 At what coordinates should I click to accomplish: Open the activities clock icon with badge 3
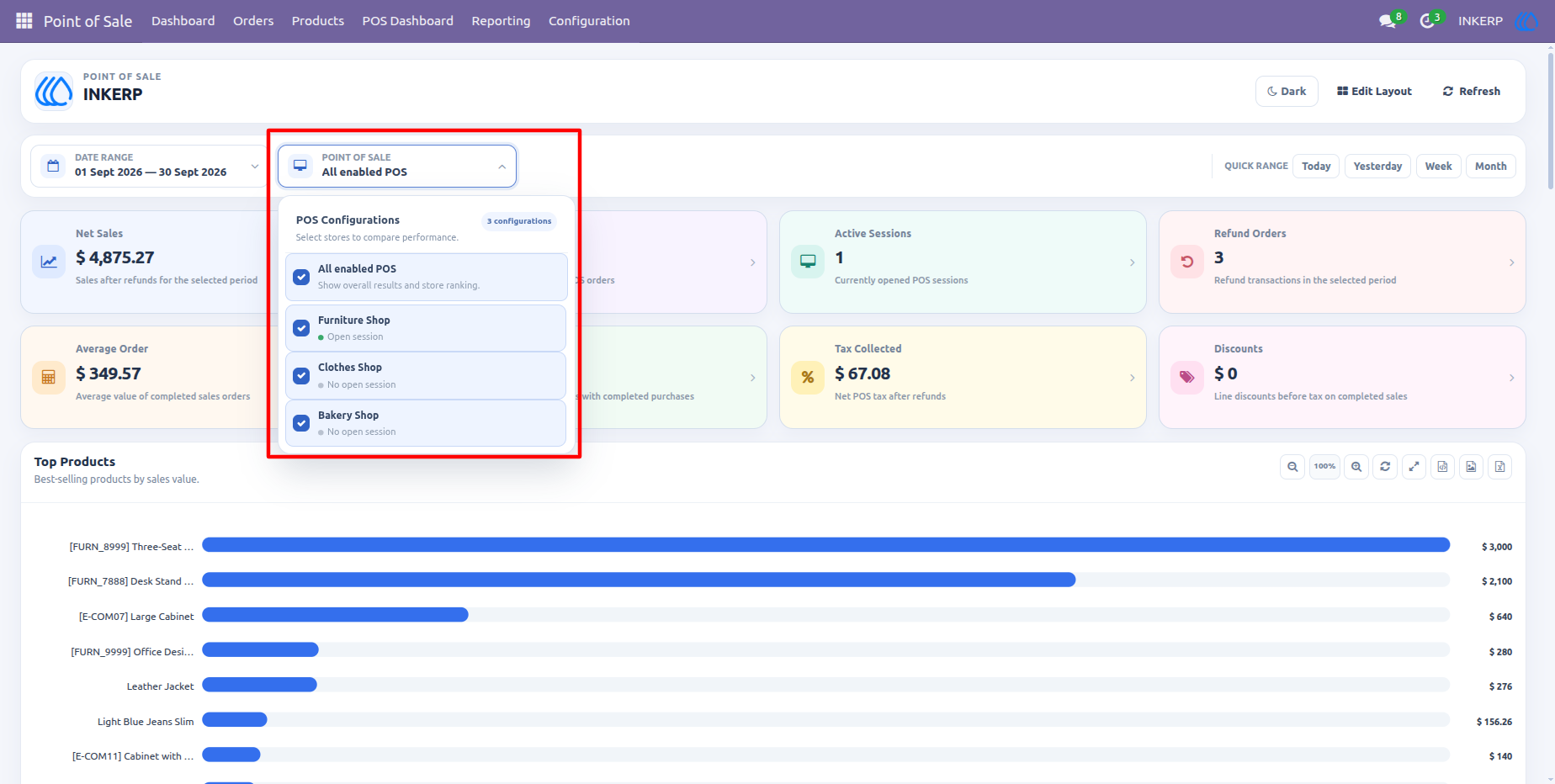coord(1427,21)
